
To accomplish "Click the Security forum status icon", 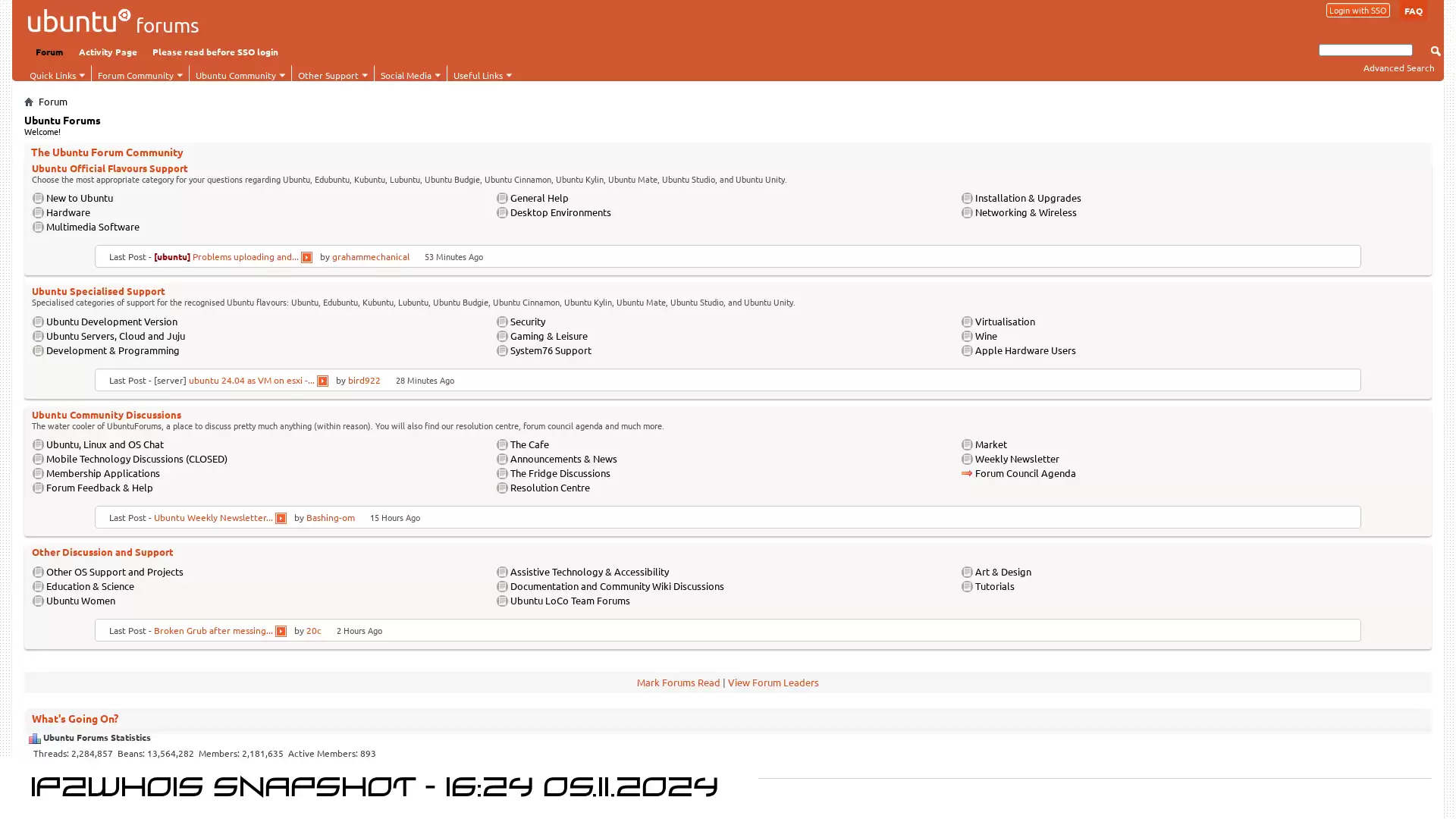I will pos(502,322).
